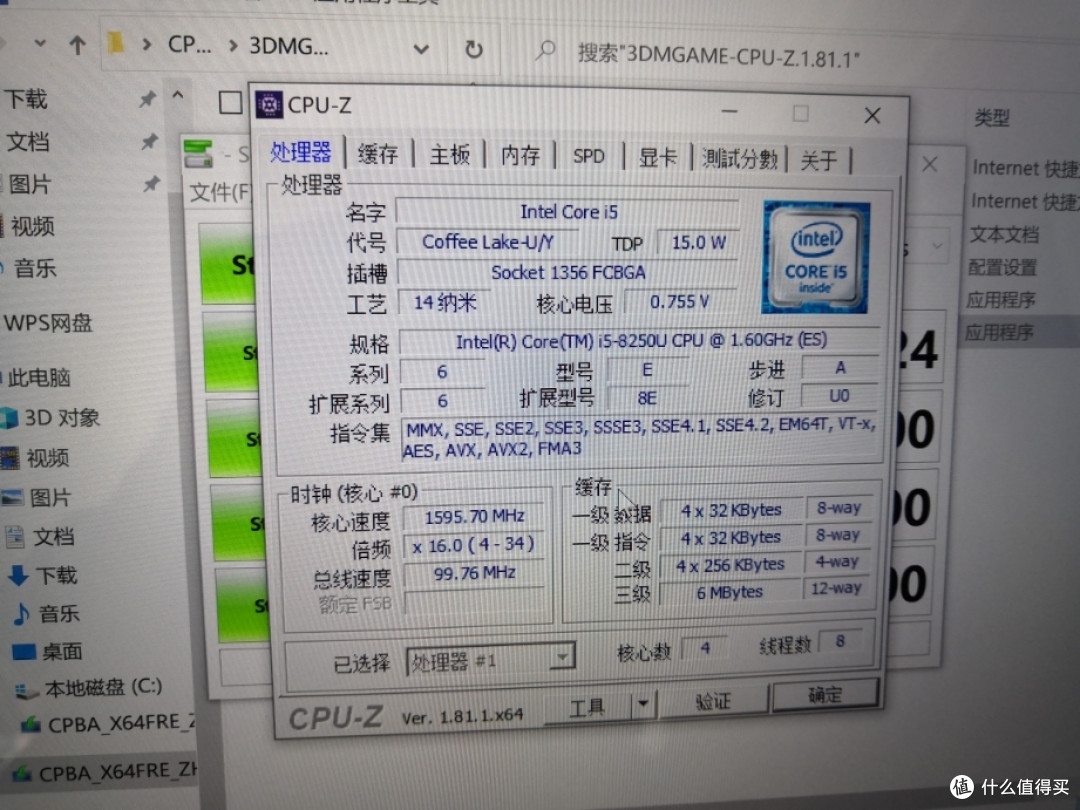Click the 验证 button in CPU-Z
Viewport: 1080px width, 810px height.
713,701
